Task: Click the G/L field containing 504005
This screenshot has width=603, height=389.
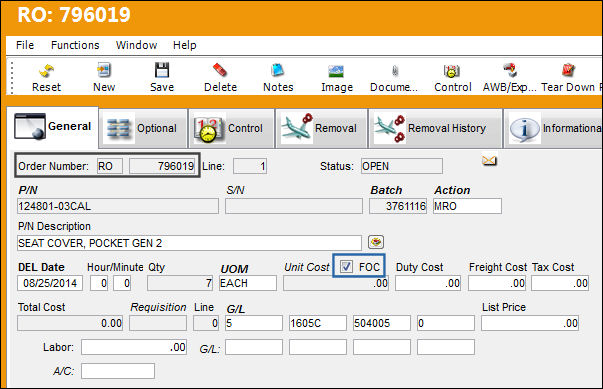Action: pos(381,323)
